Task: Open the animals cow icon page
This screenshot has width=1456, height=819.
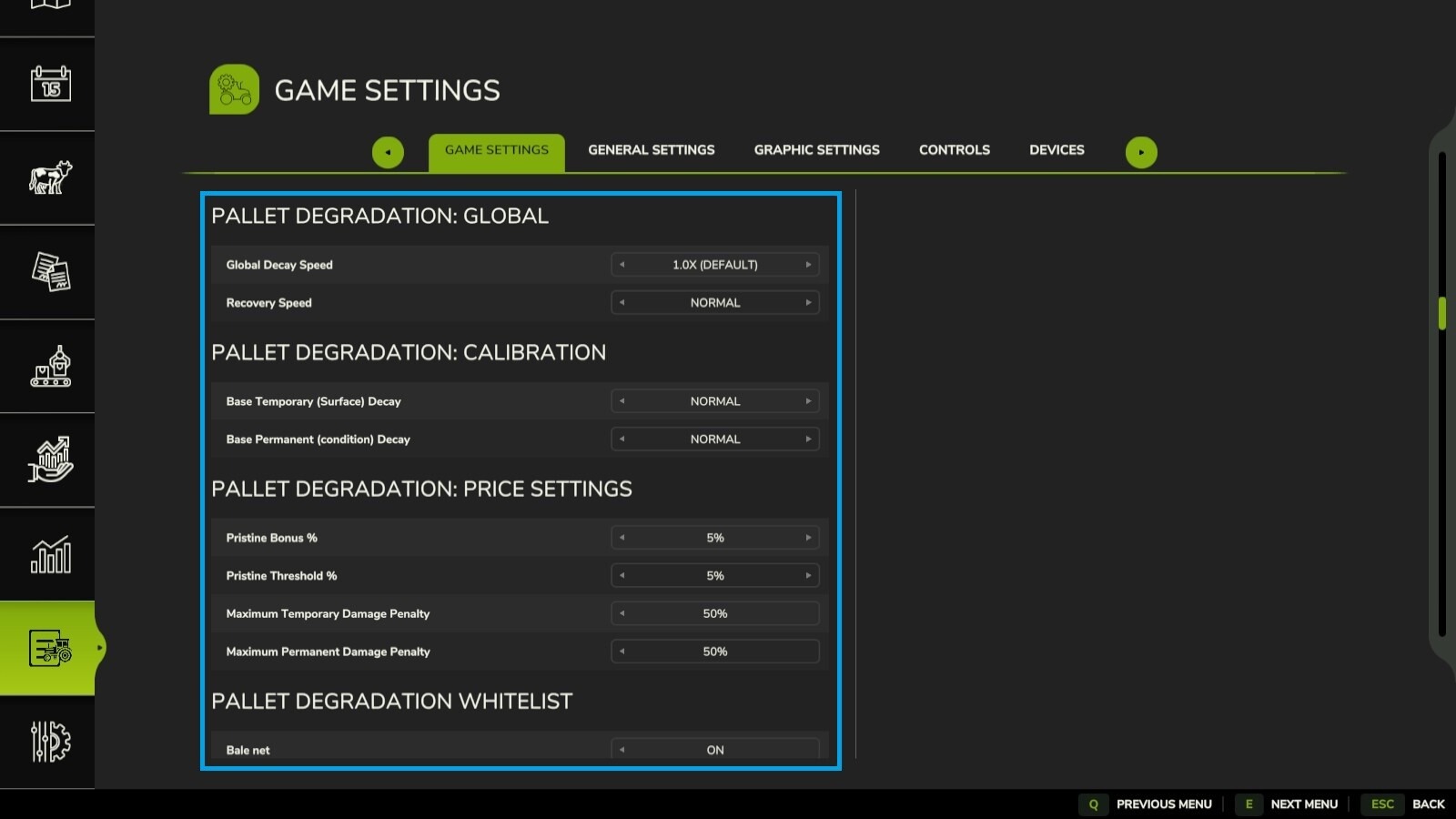Action: 50,177
